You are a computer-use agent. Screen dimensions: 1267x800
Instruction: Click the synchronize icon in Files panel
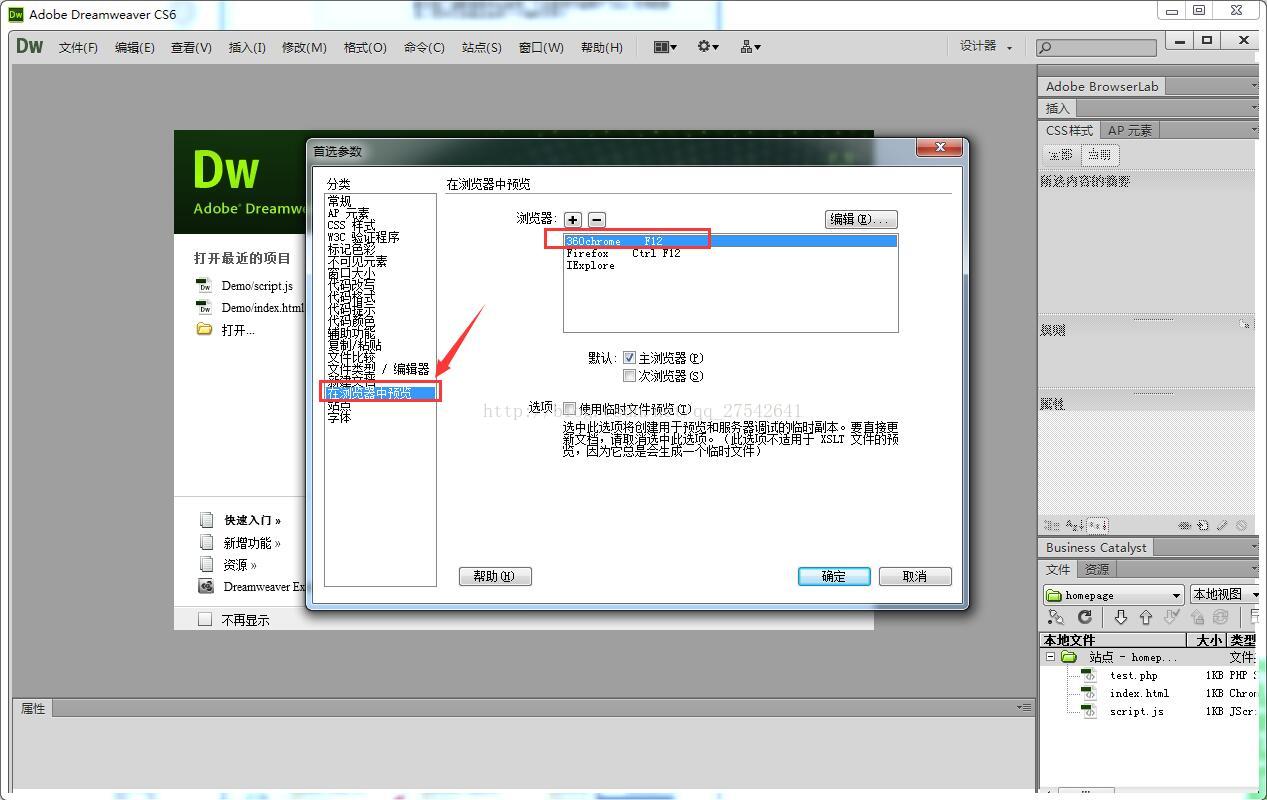tap(1221, 618)
